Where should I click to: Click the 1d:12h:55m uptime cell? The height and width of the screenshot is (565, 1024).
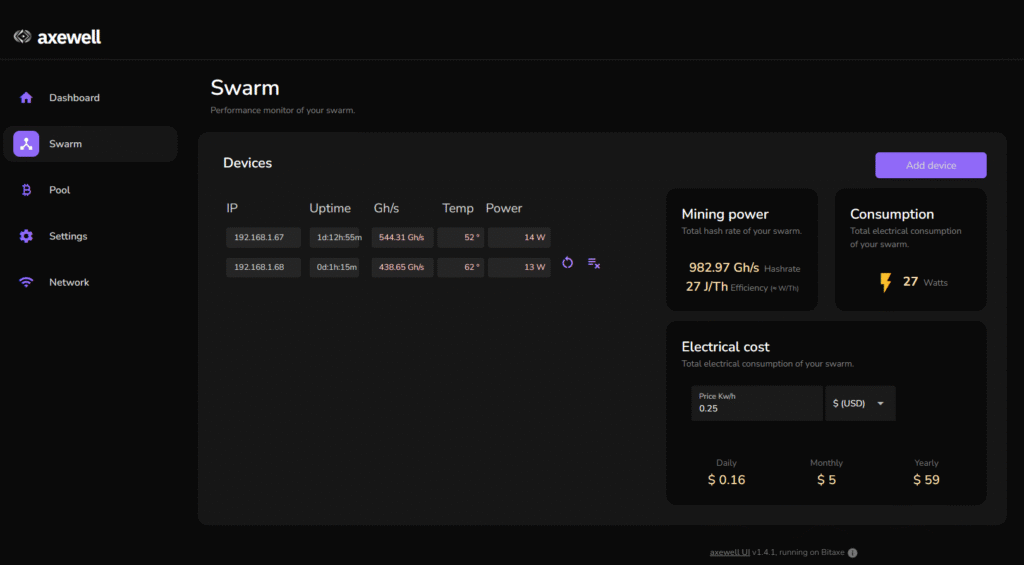334,238
